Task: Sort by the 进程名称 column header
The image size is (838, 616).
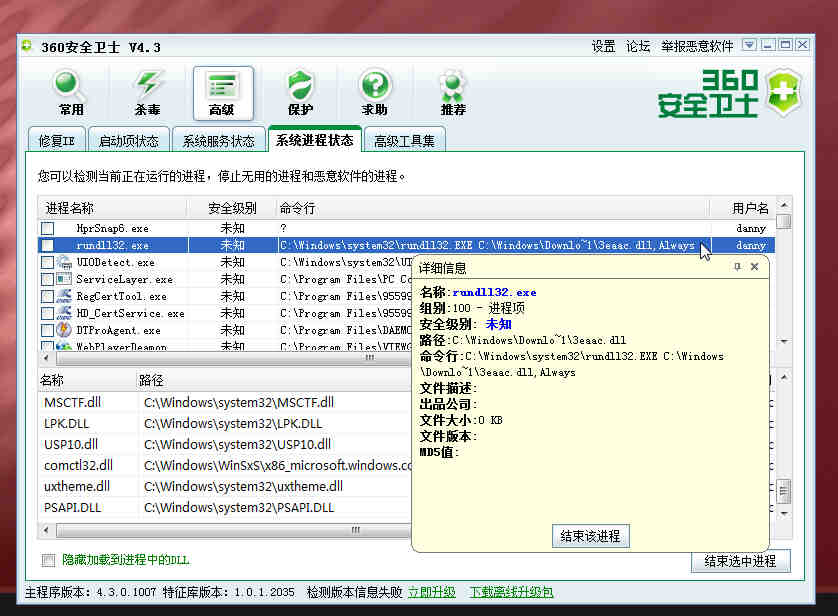Action: (113, 208)
